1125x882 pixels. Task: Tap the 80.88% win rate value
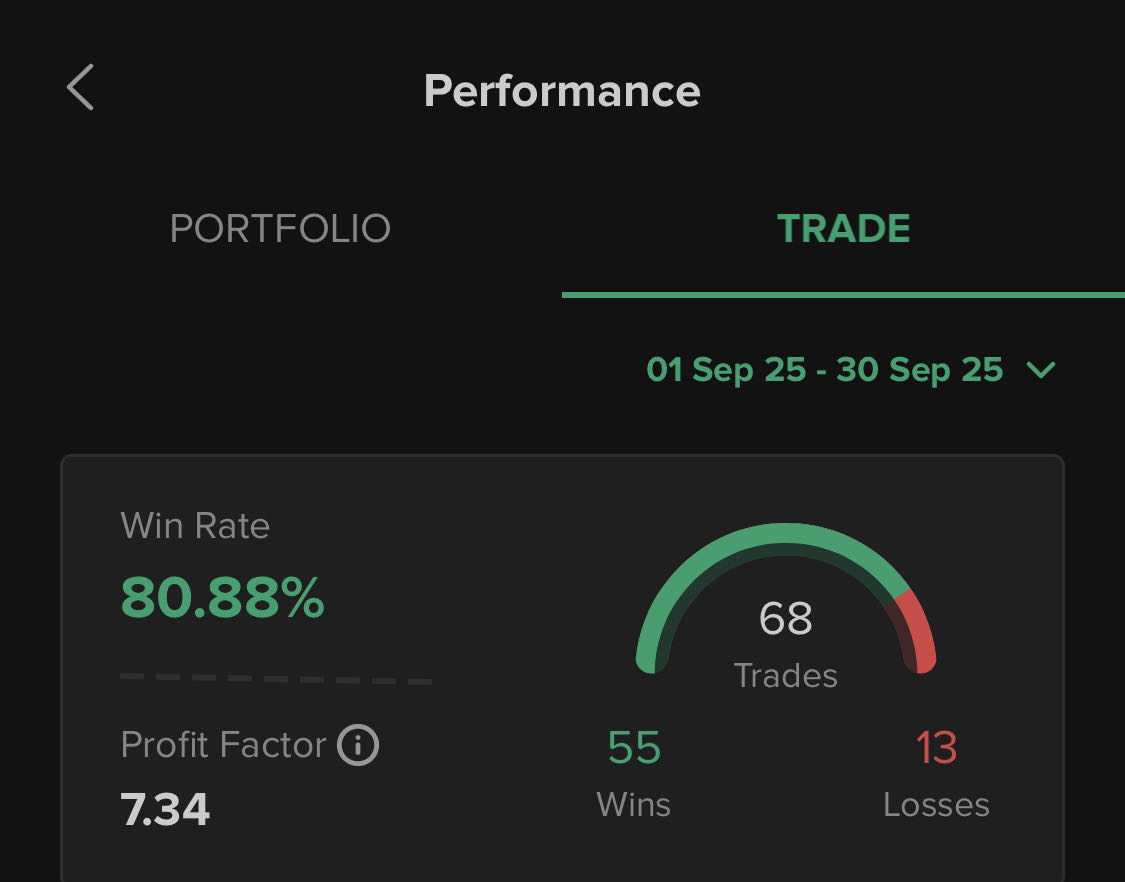click(222, 598)
